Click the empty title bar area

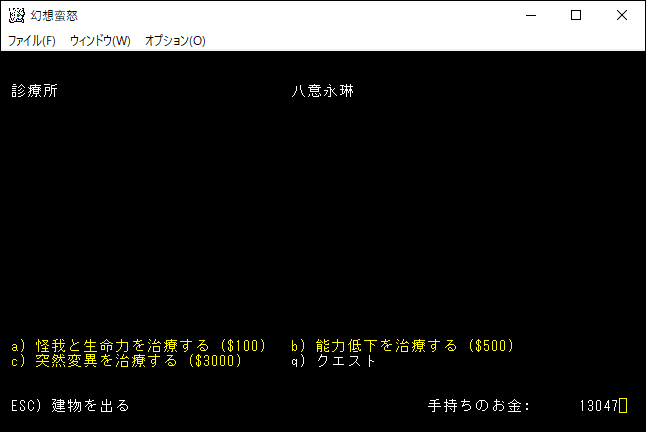tap(300, 15)
